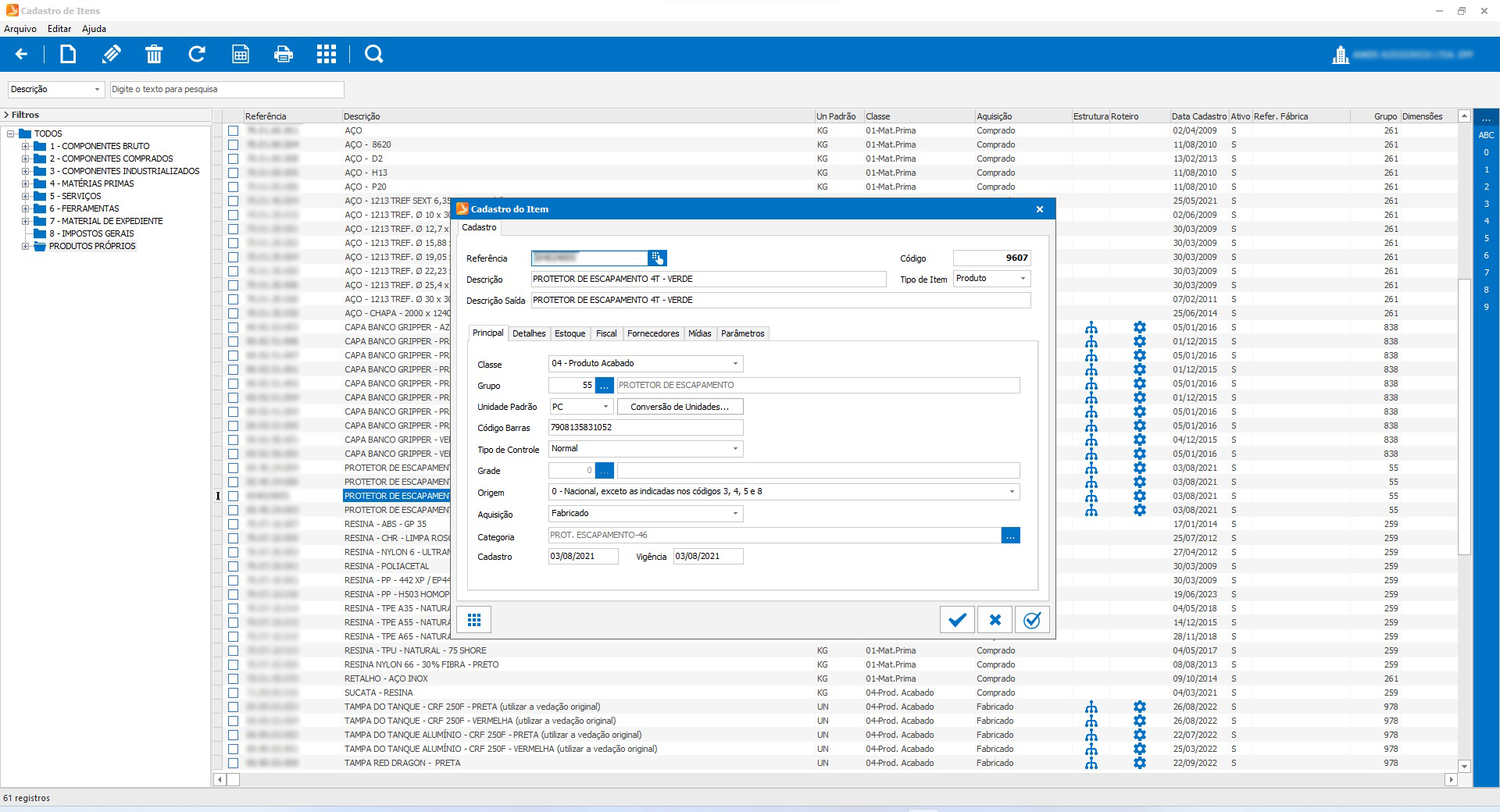Select checkbox of RESINA - POLIACETAL row
1500x812 pixels.
coord(233,566)
